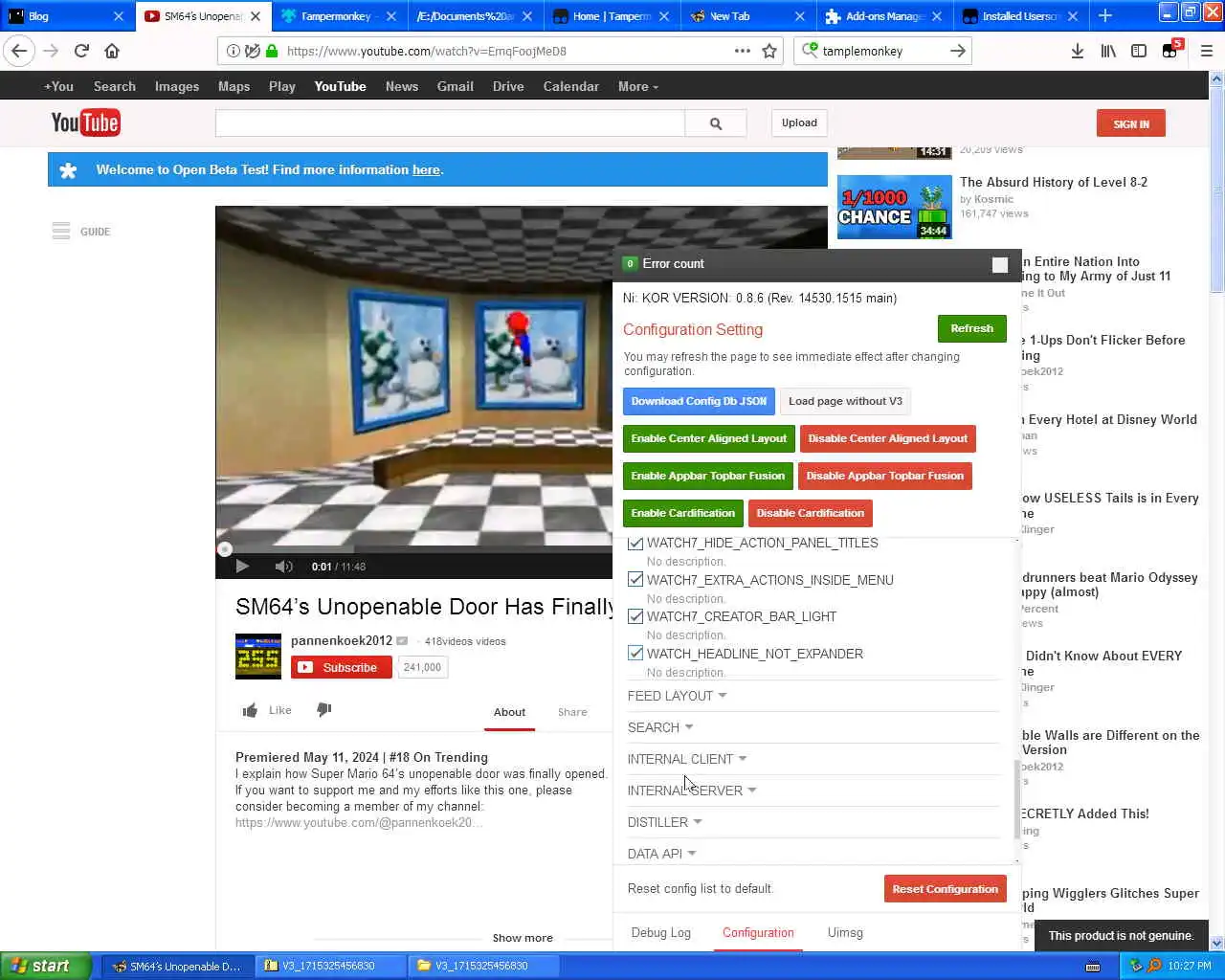This screenshot has height=980, width=1225.
Task: Reload the page with the refresh icon
Action: (x=81, y=51)
